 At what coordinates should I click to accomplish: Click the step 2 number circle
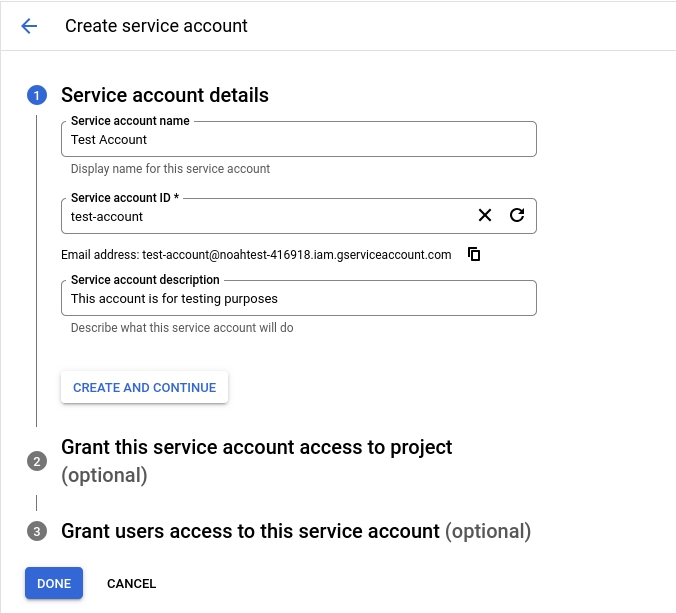click(37, 461)
